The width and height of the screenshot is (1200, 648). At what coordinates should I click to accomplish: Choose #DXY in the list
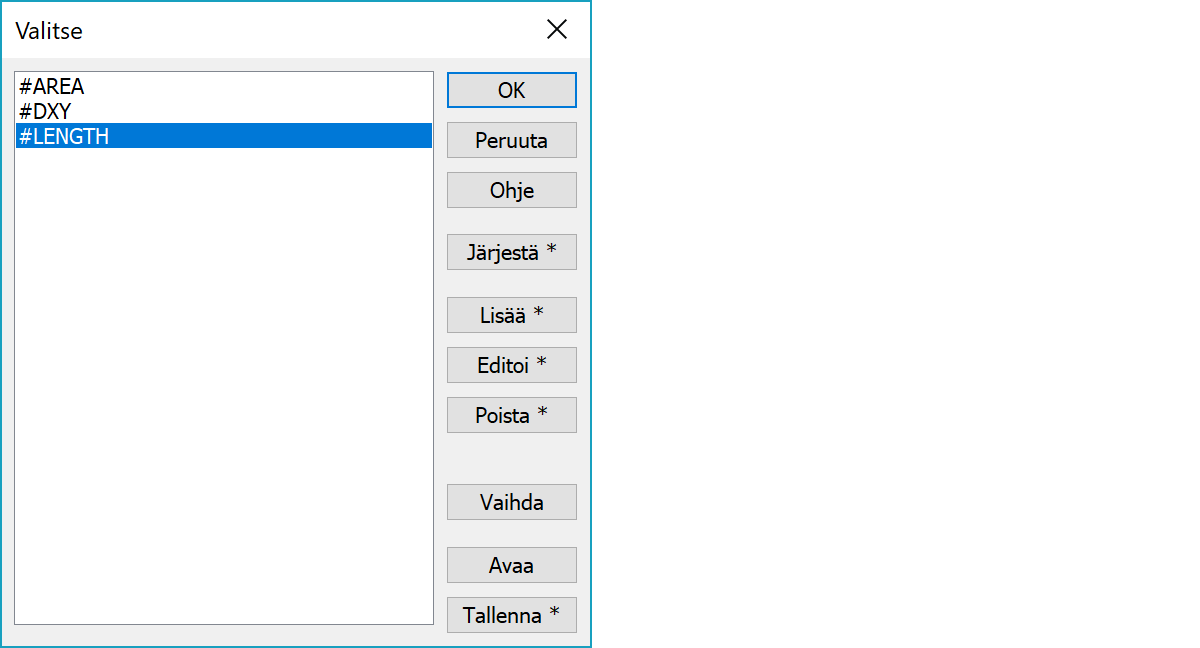pos(45,112)
